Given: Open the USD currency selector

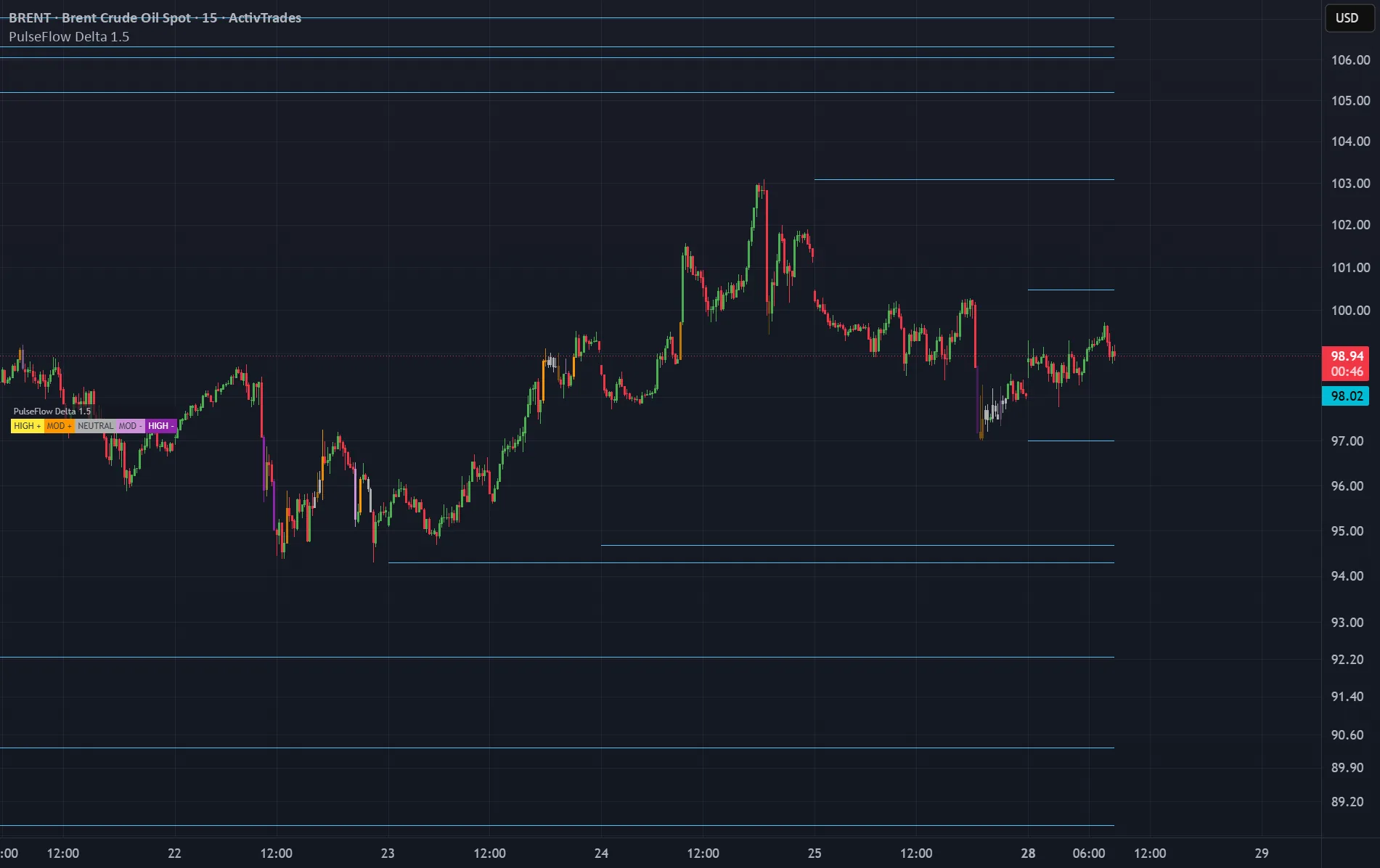Looking at the screenshot, I should (x=1350, y=18).
